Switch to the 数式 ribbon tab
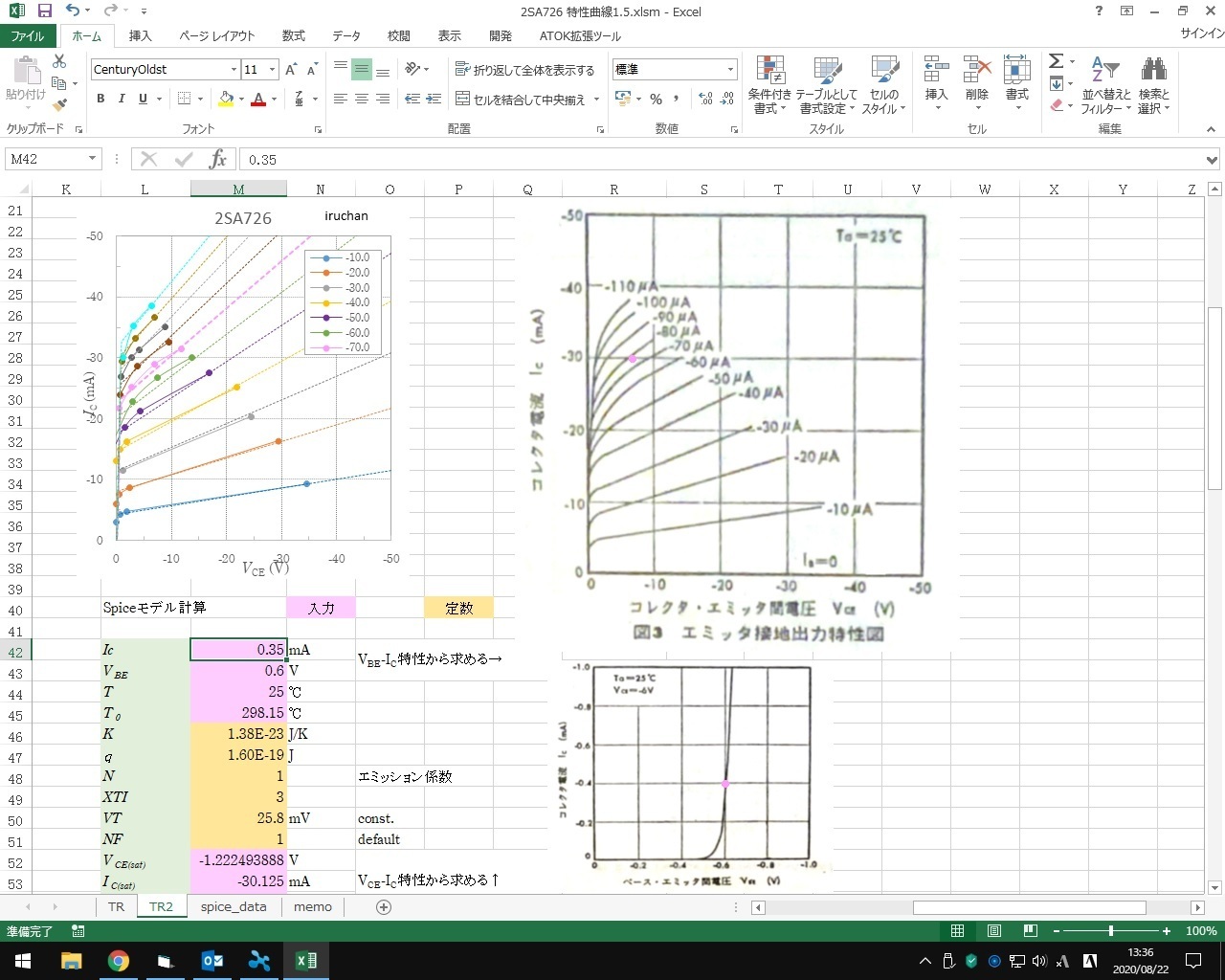 pos(293,35)
